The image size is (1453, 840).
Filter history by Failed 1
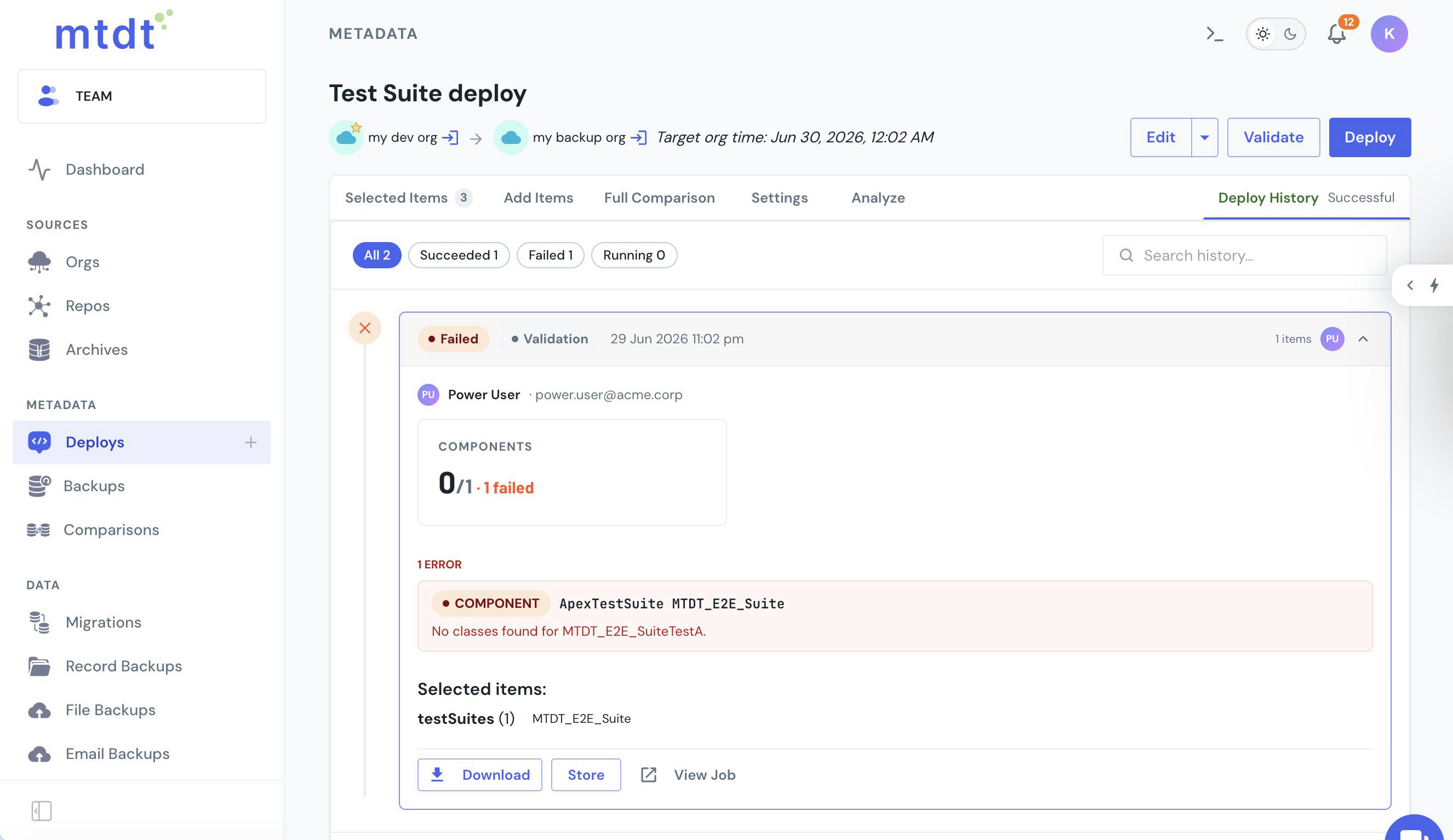click(550, 255)
